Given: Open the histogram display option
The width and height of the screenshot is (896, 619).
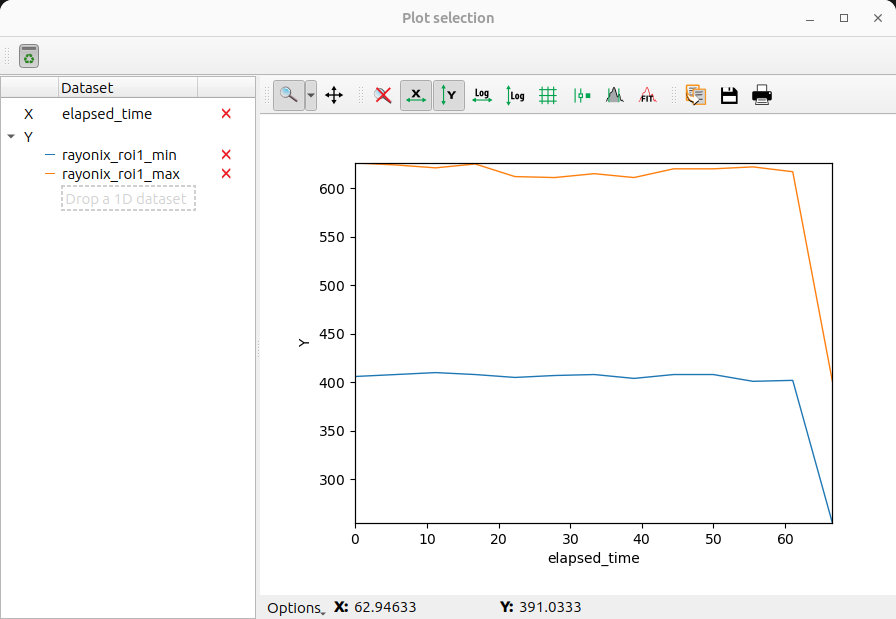Looking at the screenshot, I should click(614, 95).
